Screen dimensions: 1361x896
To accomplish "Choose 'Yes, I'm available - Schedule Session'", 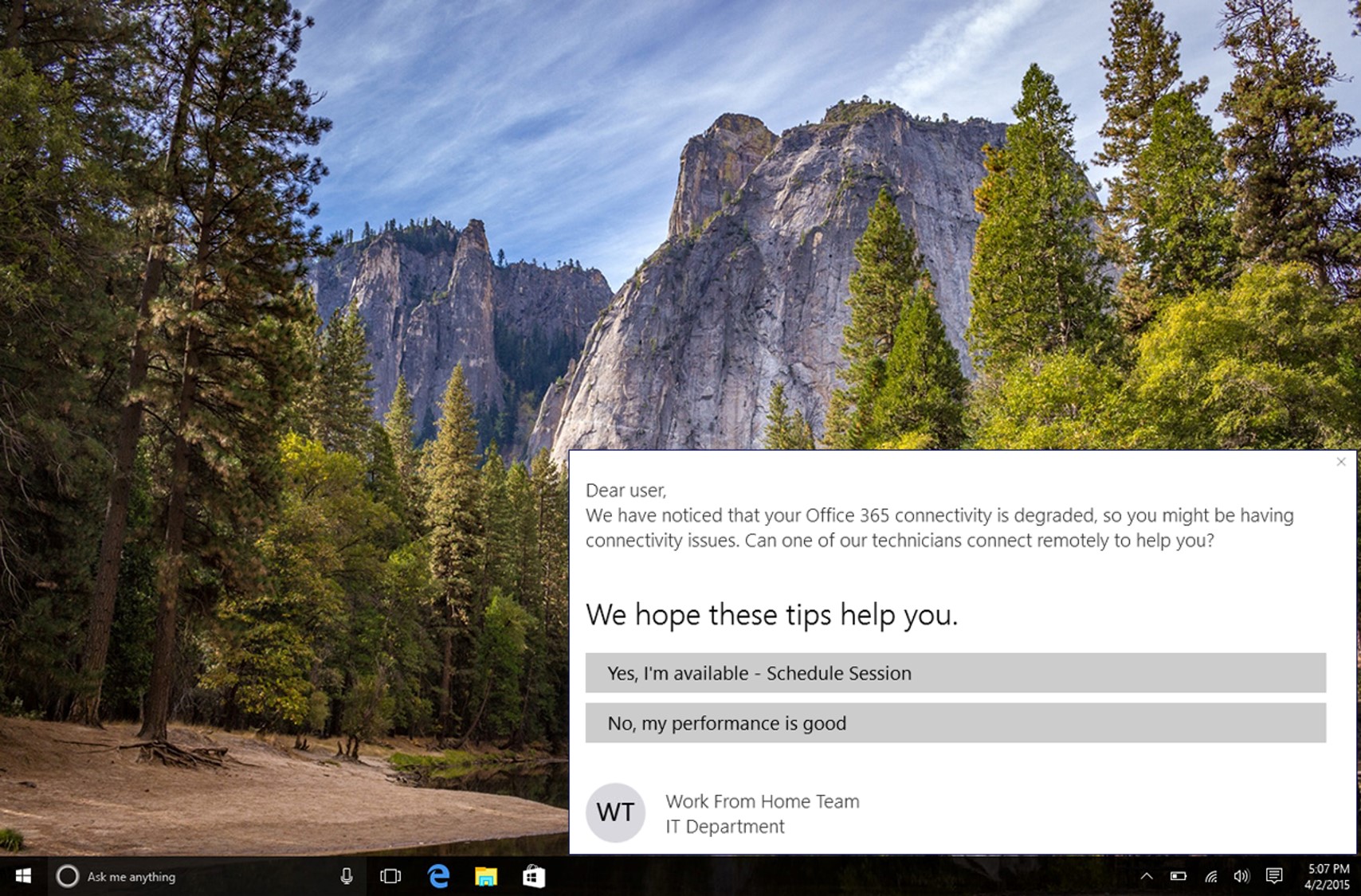I will (955, 673).
